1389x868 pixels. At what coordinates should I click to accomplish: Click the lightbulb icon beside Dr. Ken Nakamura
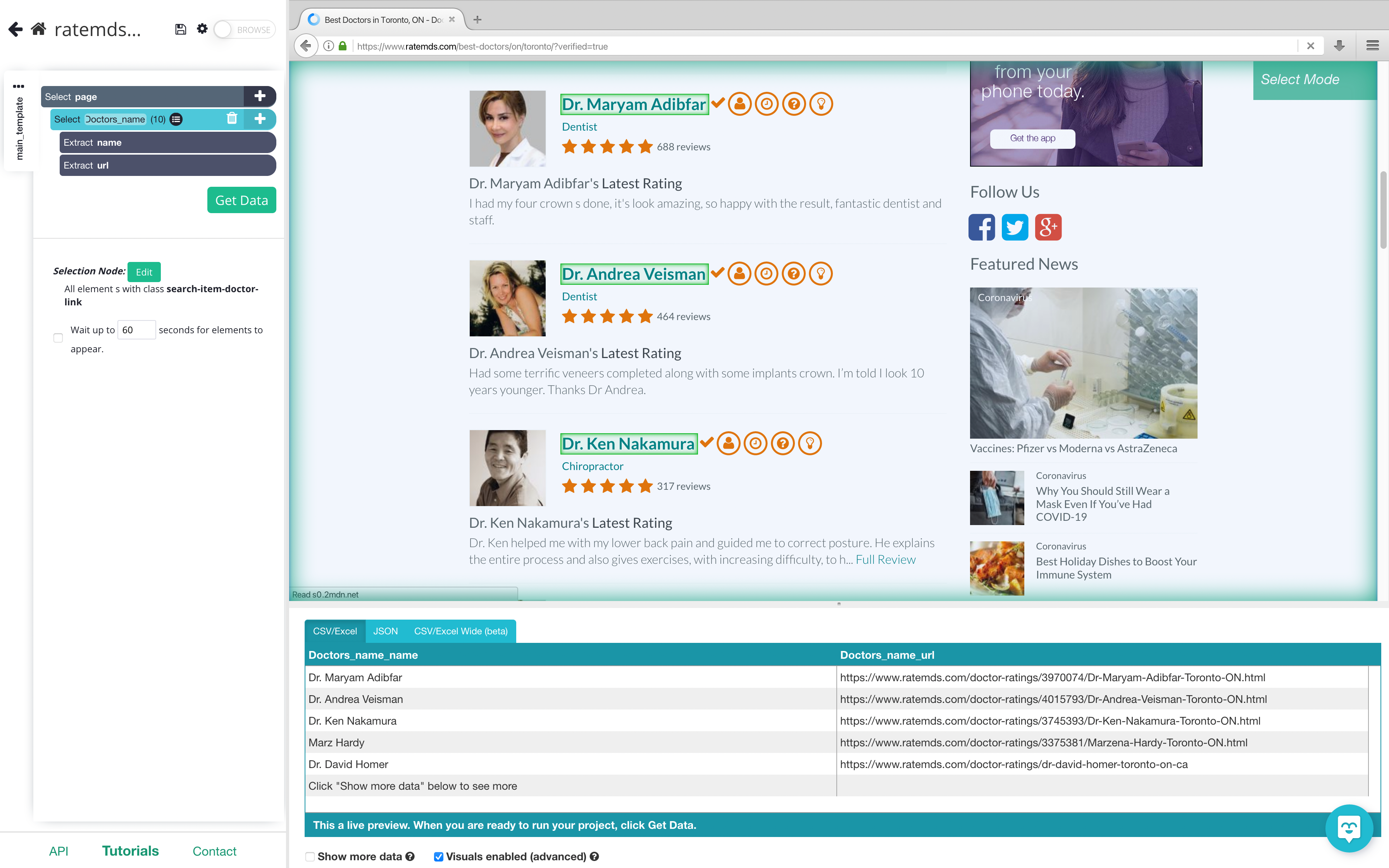point(810,444)
